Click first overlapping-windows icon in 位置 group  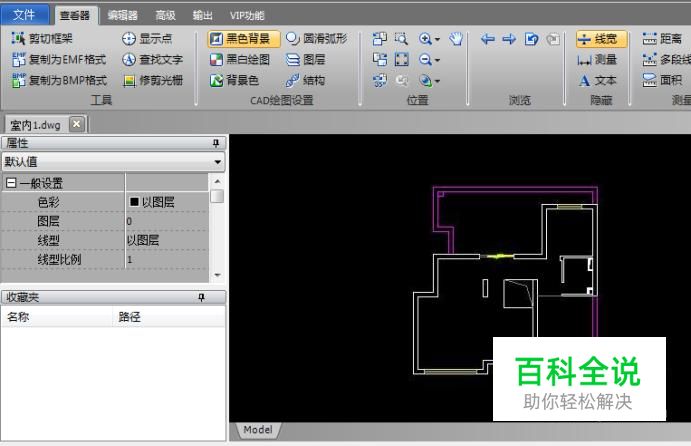pos(379,39)
